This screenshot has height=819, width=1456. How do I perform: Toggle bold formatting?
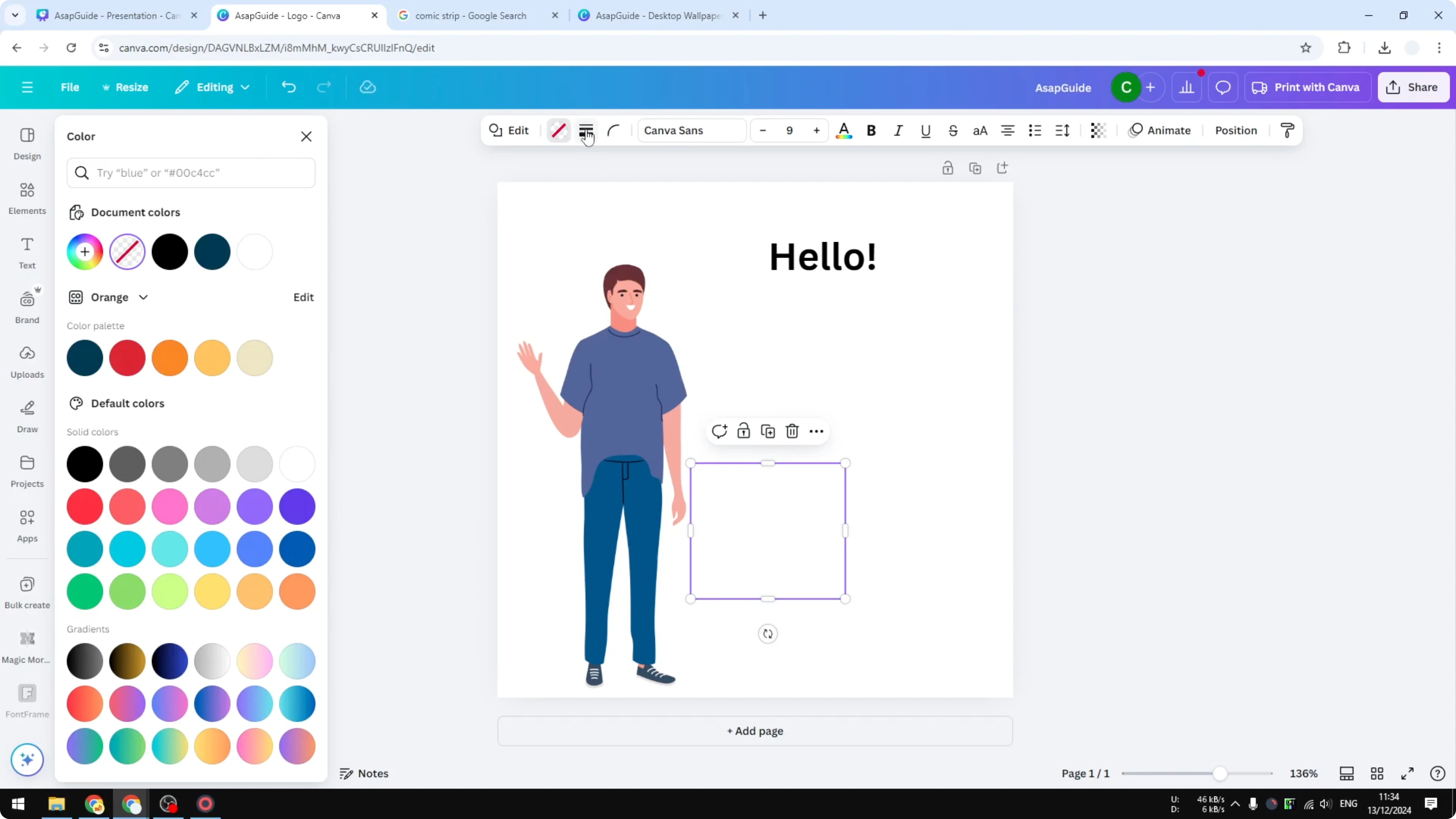[871, 131]
